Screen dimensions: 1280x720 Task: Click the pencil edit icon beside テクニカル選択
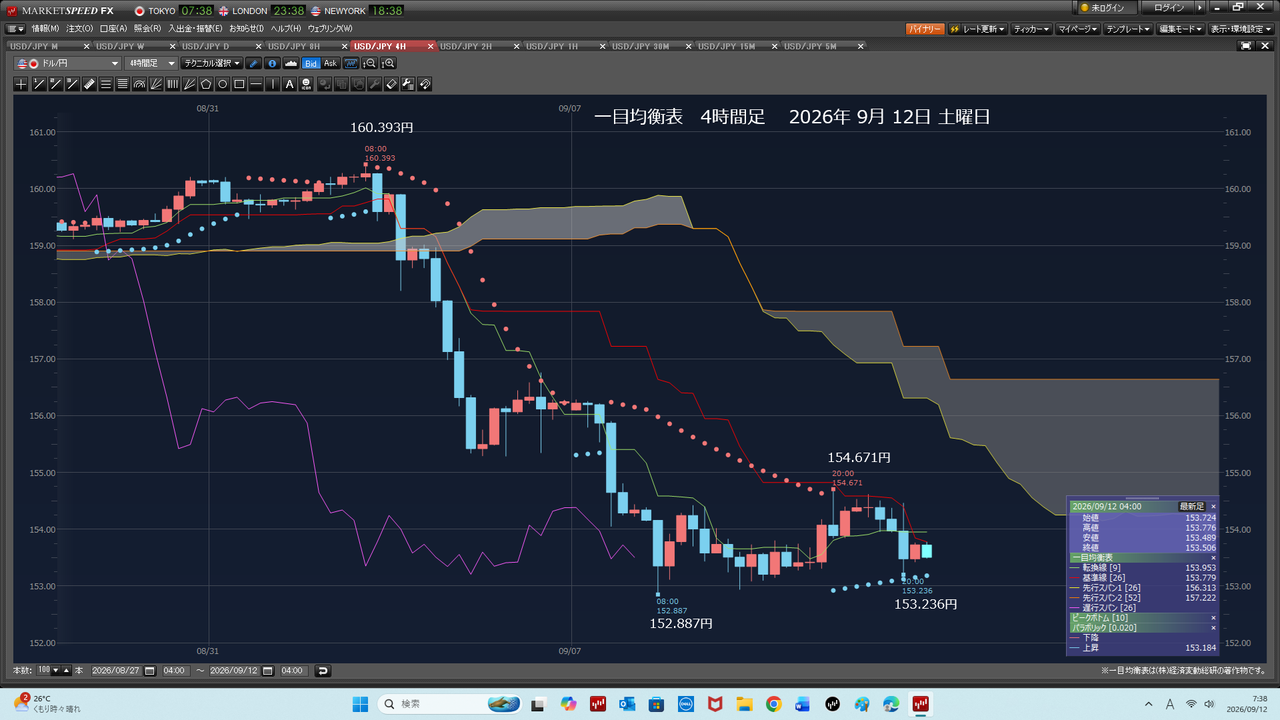pos(253,63)
